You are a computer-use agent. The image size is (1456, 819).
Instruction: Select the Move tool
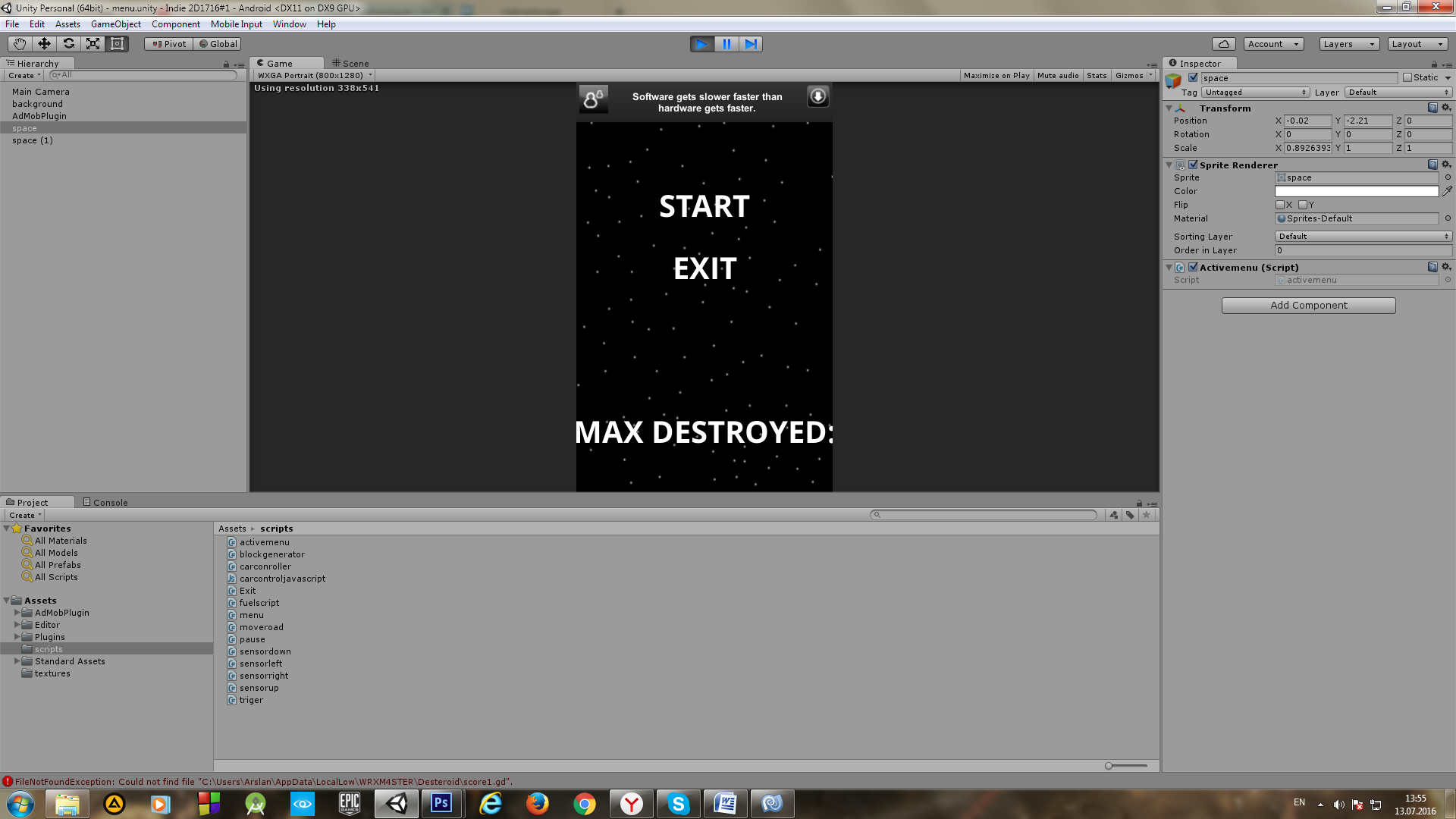pos(44,44)
